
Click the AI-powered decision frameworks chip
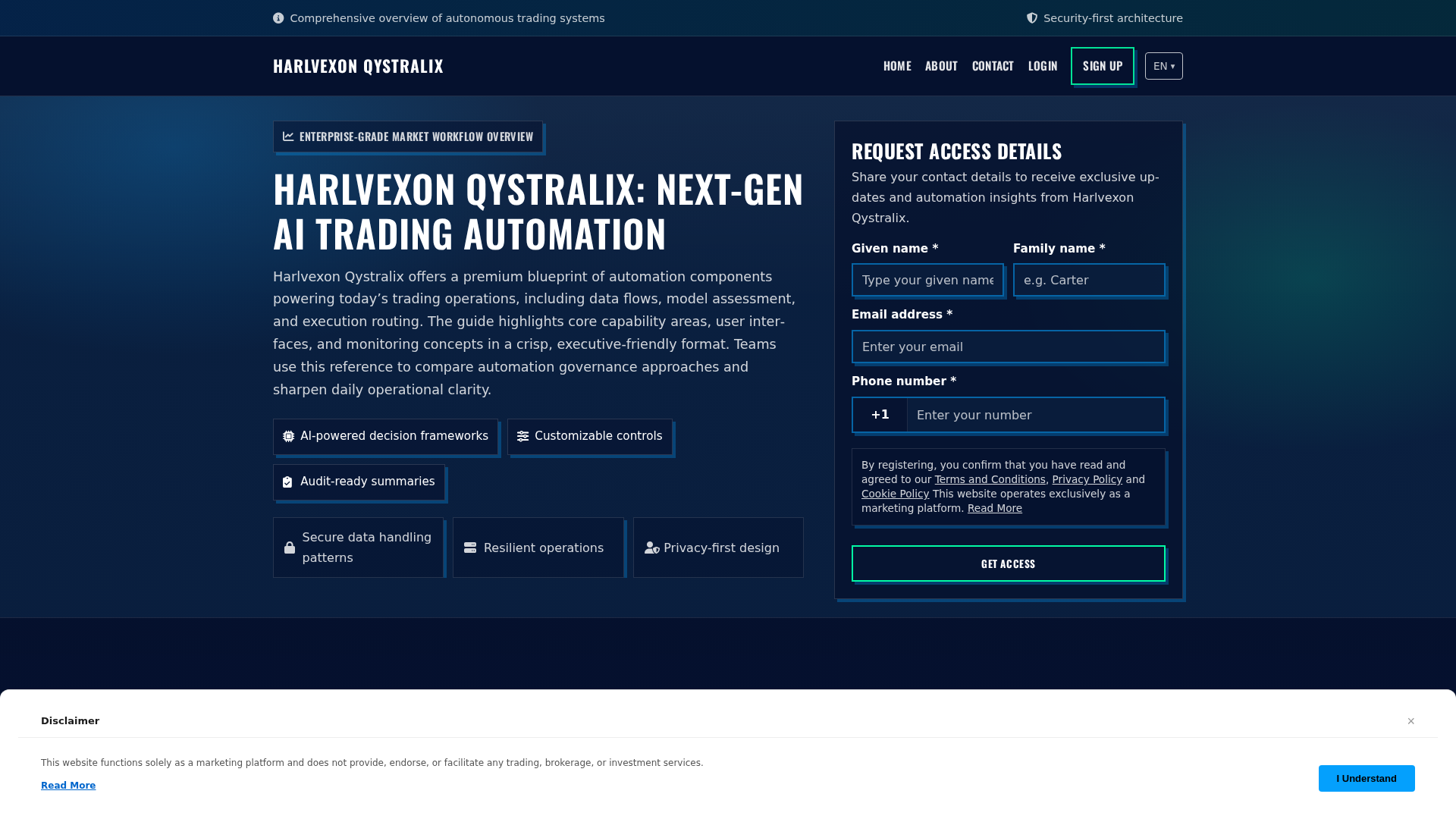coord(385,436)
